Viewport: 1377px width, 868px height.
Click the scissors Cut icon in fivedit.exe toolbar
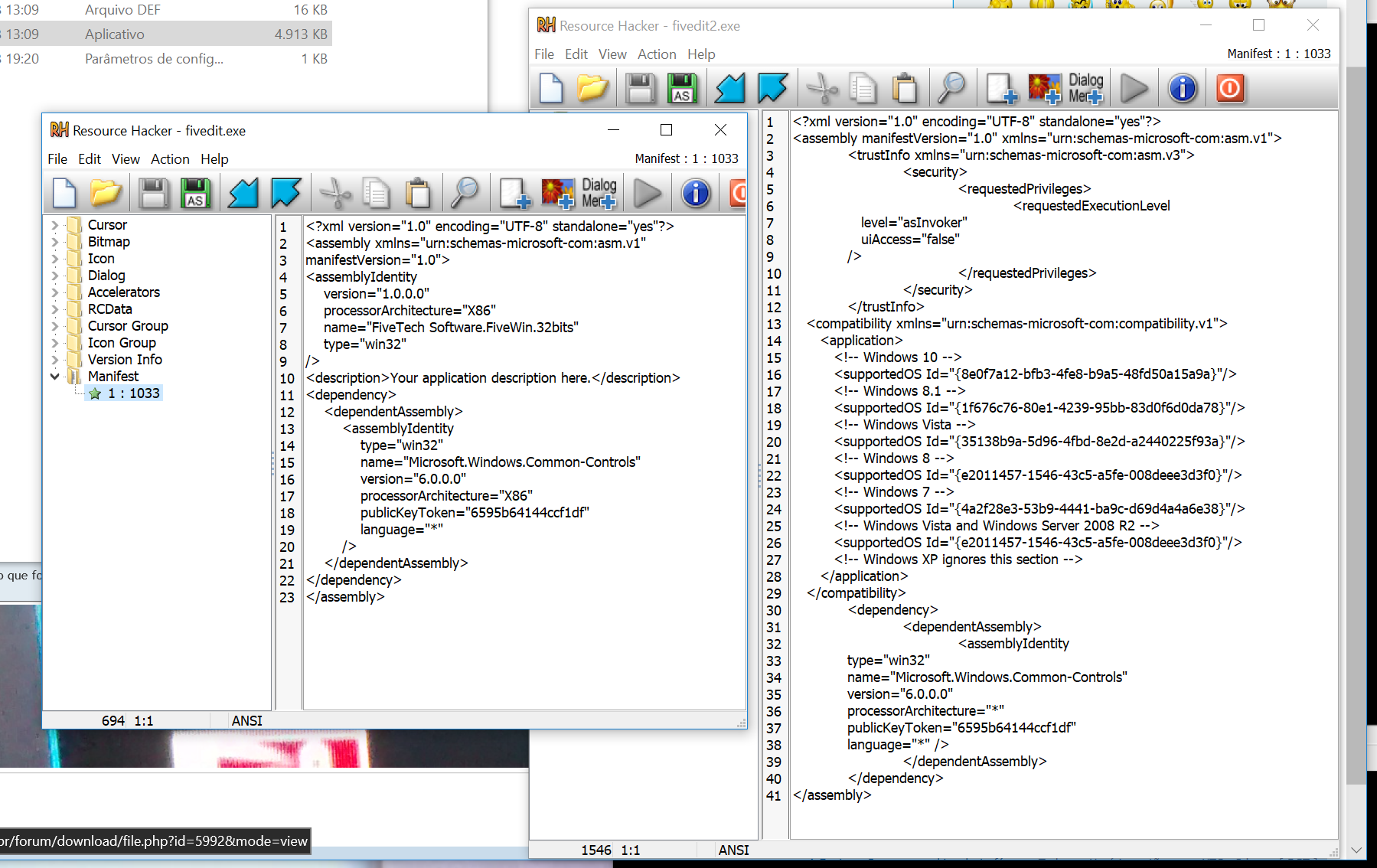pos(334,193)
